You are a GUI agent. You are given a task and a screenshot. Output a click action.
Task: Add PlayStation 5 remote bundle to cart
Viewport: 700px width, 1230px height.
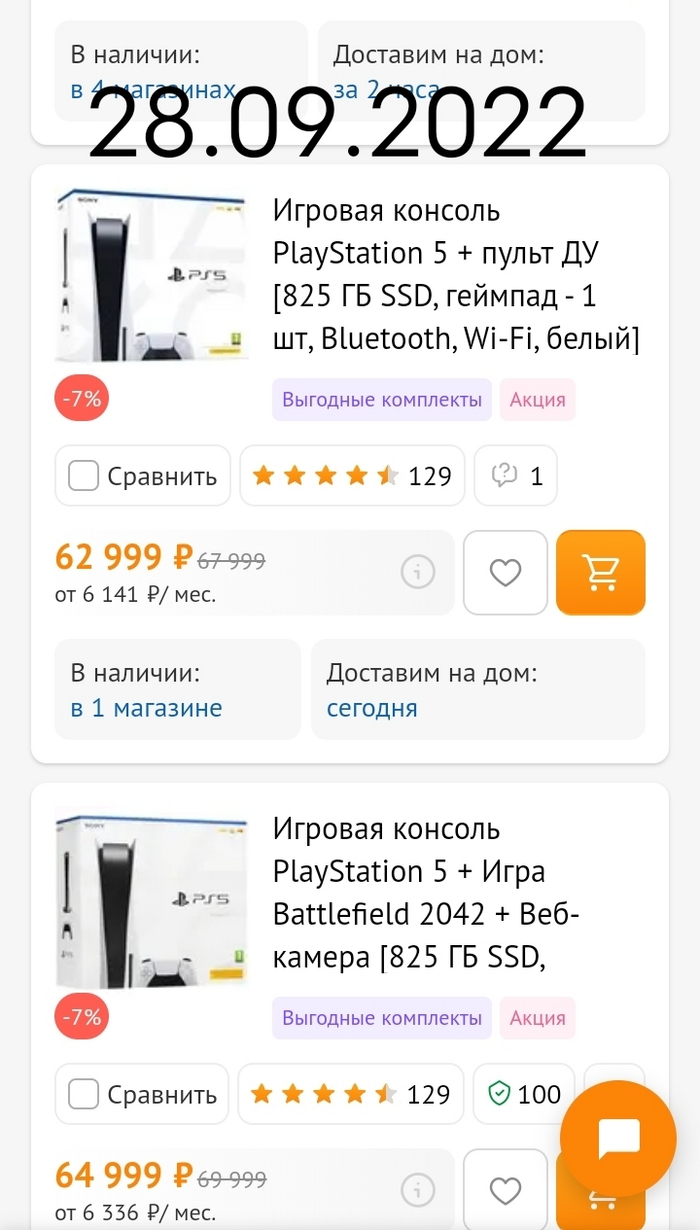pyautogui.click(x=600, y=572)
